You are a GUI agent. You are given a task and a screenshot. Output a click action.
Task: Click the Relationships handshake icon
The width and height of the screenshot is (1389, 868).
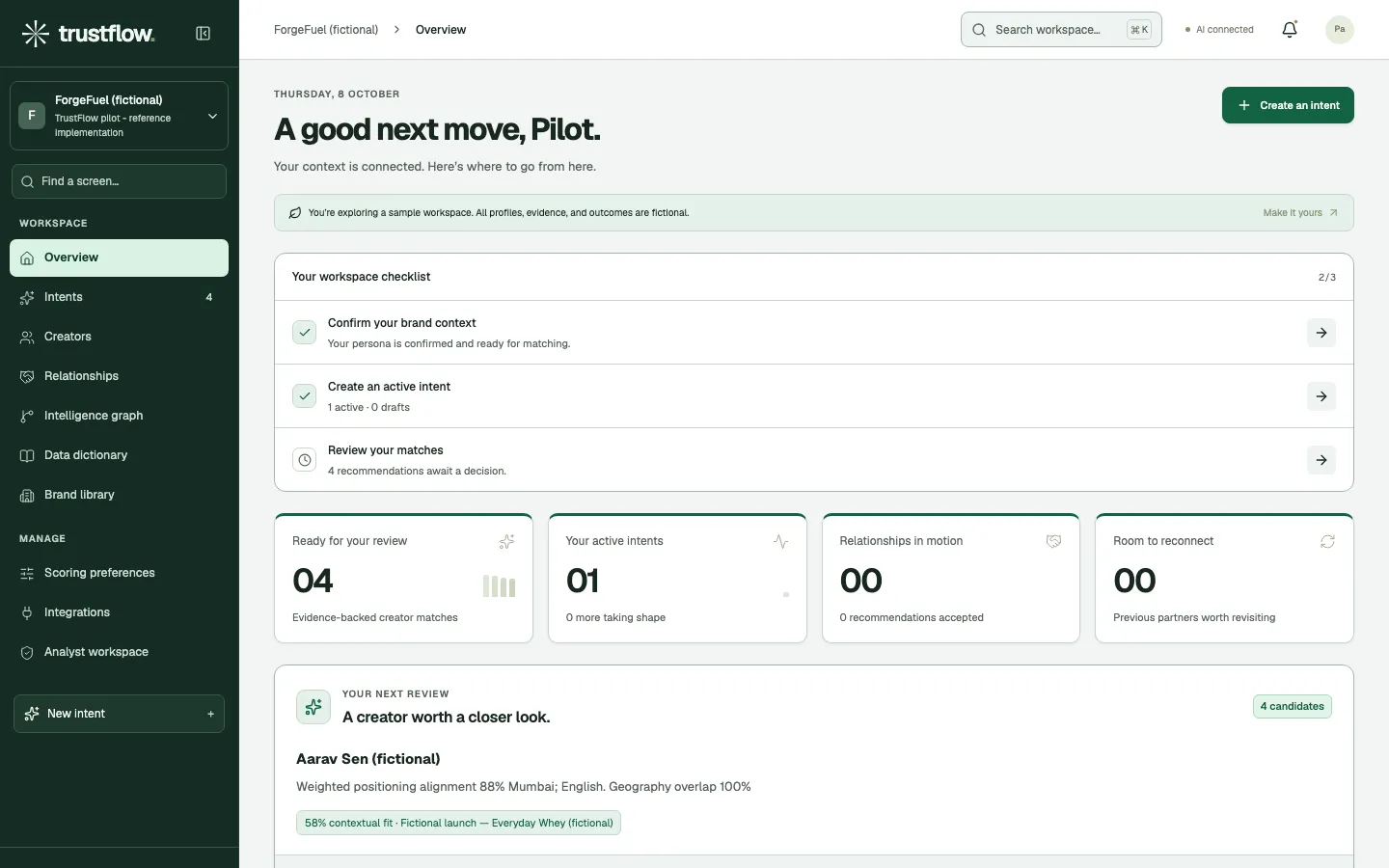pos(27,377)
